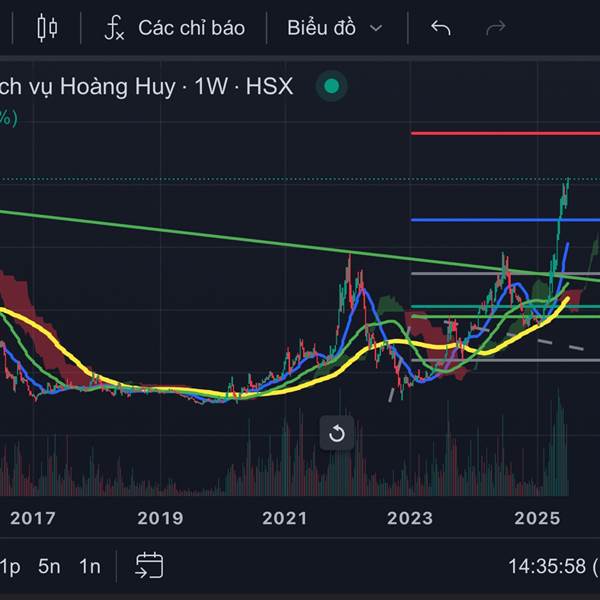Click the 2019 time axis label
Image resolution: width=600 pixels, height=600 pixels.
click(x=160, y=518)
